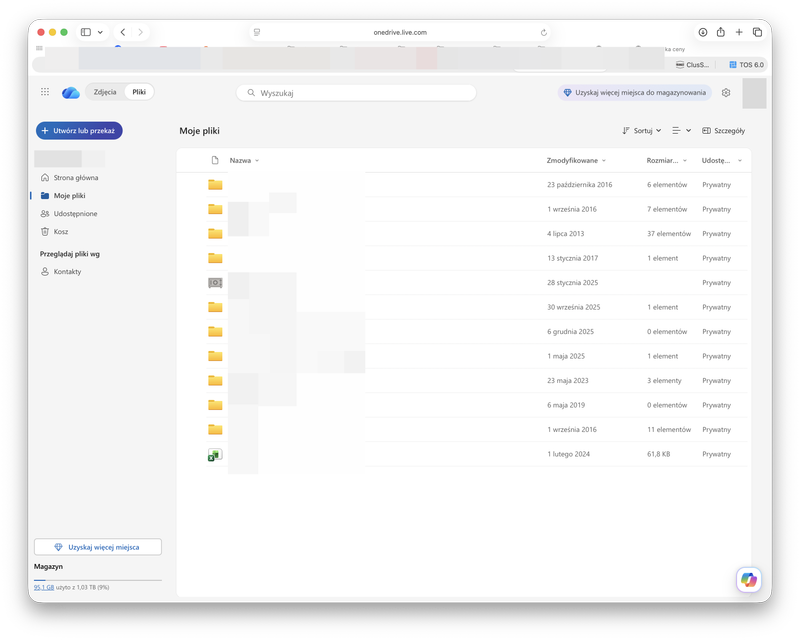
Task: Click 3 elementy size cell
Action: click(664, 381)
